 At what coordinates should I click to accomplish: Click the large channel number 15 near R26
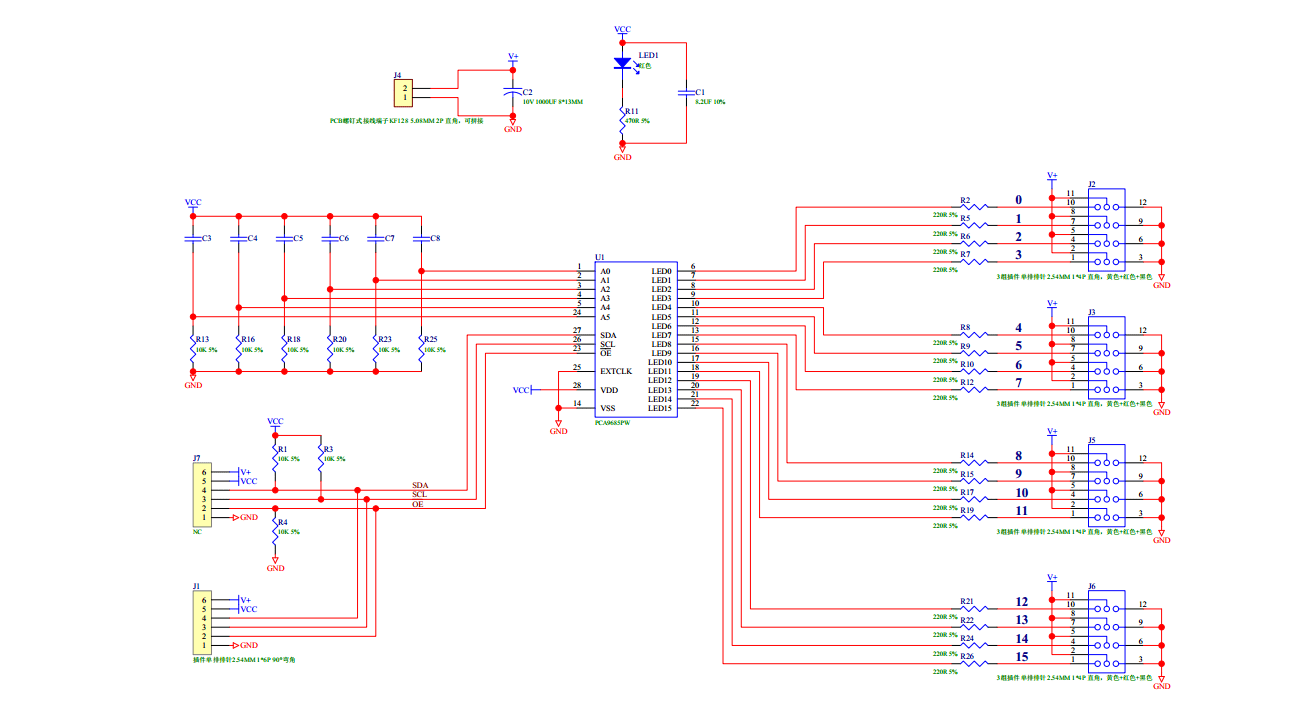click(x=1021, y=657)
